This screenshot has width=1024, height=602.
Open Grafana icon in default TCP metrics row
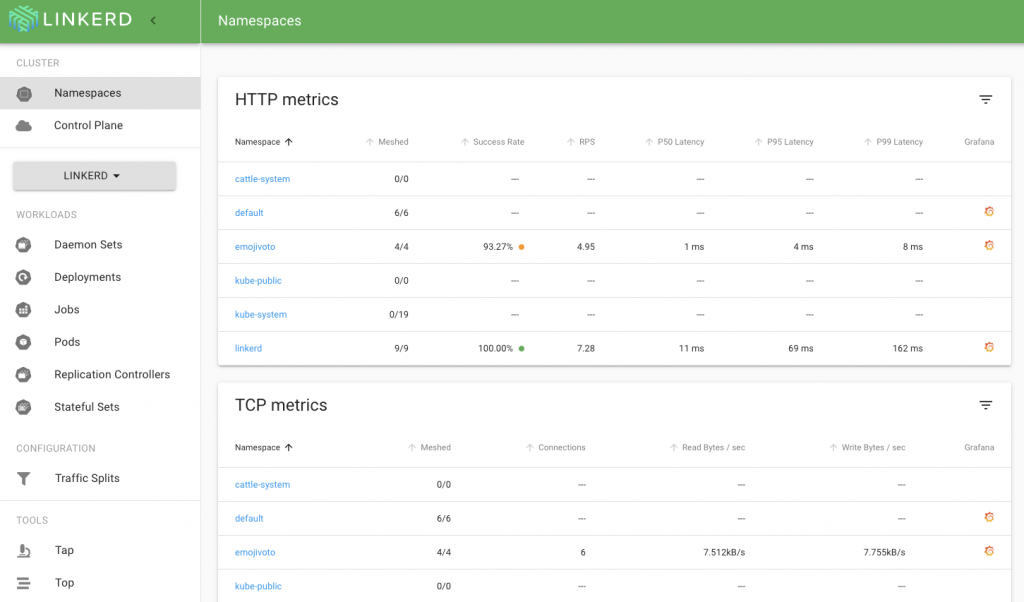pyautogui.click(x=989, y=517)
